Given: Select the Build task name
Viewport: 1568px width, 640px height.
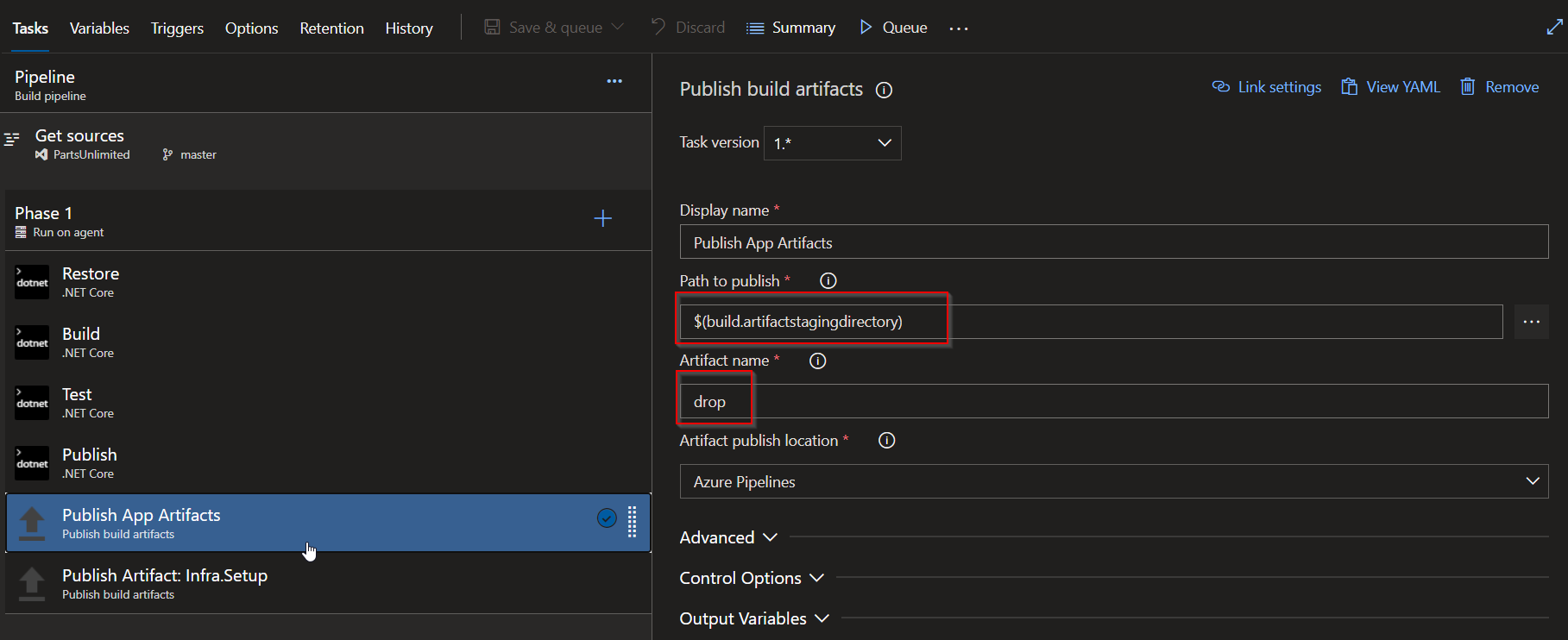Looking at the screenshot, I should coord(81,334).
